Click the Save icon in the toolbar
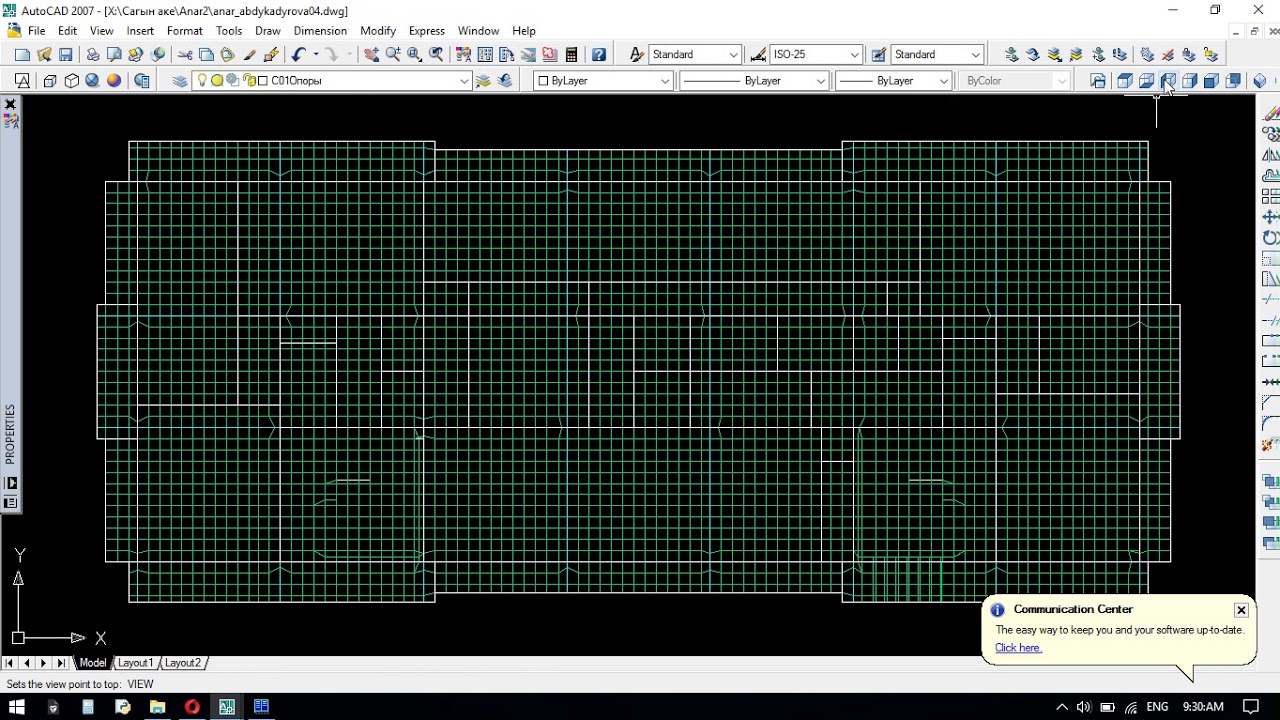The height and width of the screenshot is (720, 1280). click(x=66, y=55)
